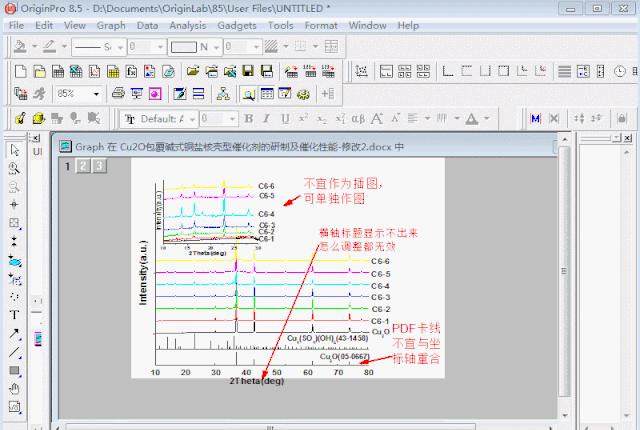Toggle superscript formatting
The image size is (640, 430).
click(x=303, y=119)
